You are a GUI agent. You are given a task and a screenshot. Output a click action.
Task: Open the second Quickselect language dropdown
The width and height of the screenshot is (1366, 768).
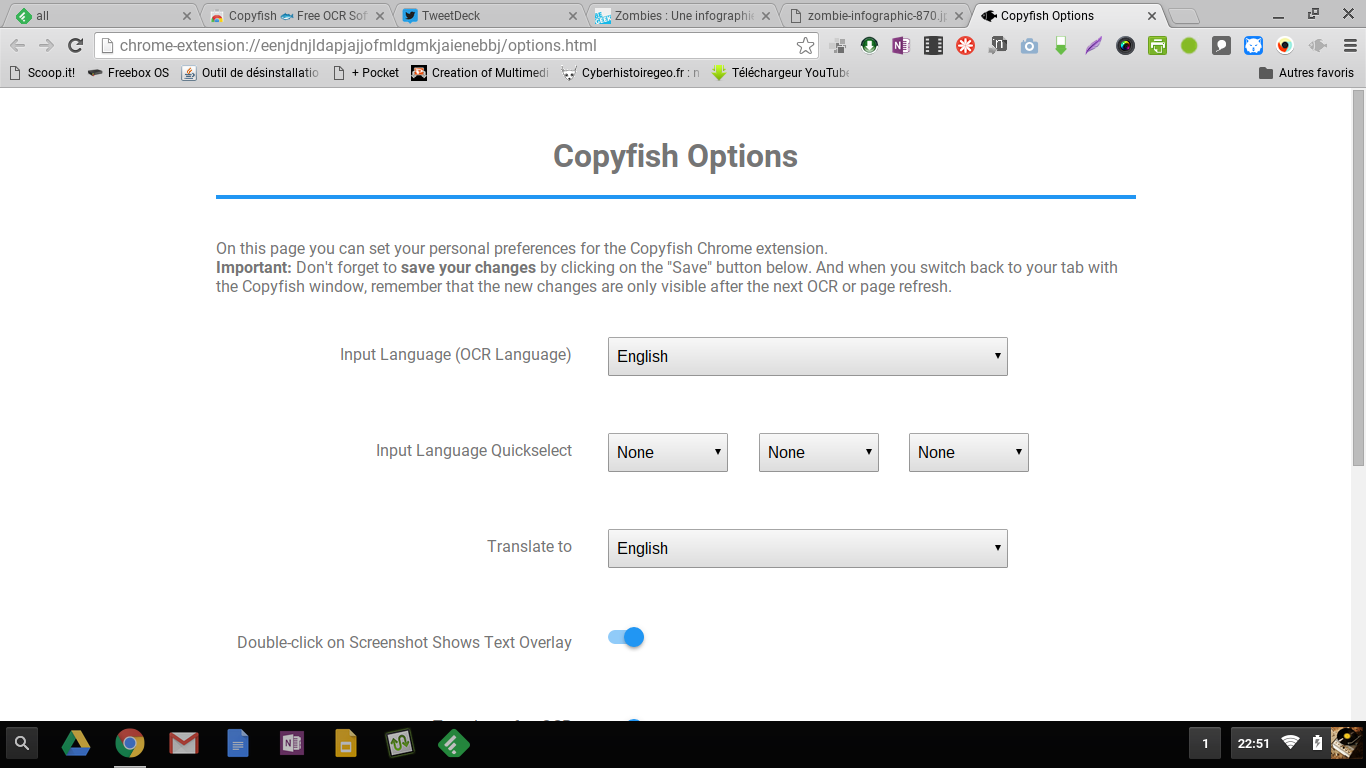tap(818, 452)
